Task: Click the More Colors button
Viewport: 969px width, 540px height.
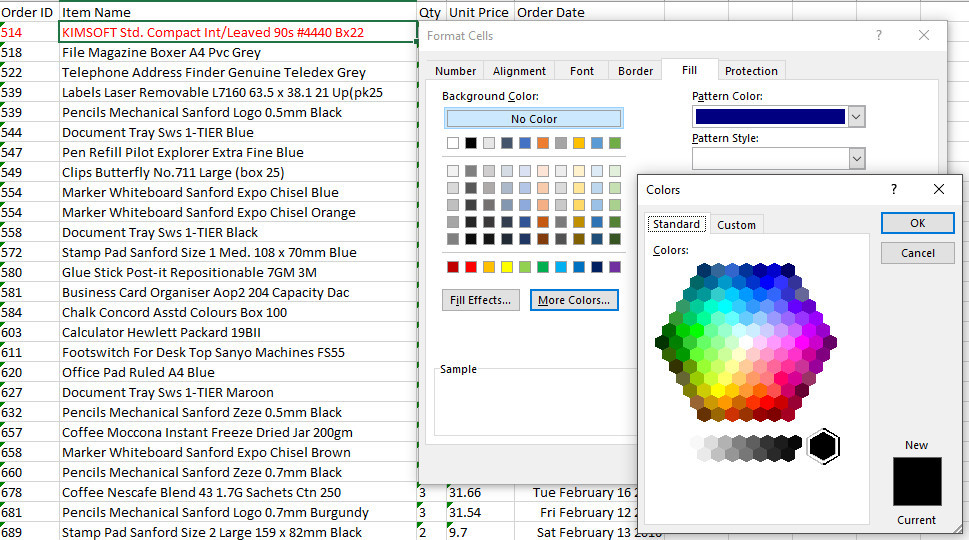Action: pyautogui.click(x=573, y=300)
